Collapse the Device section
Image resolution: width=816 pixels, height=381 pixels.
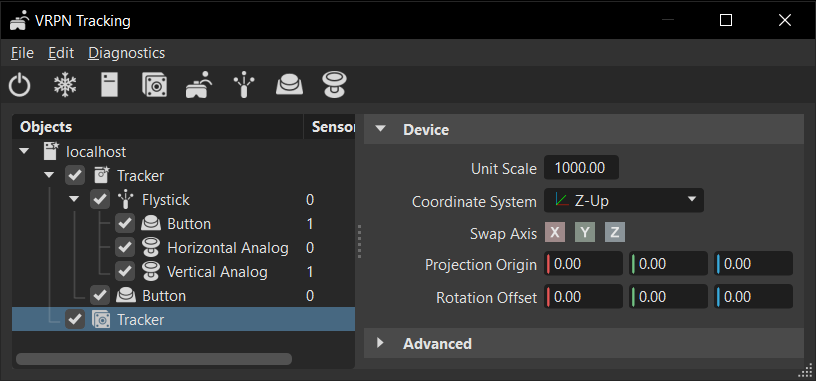click(x=381, y=129)
